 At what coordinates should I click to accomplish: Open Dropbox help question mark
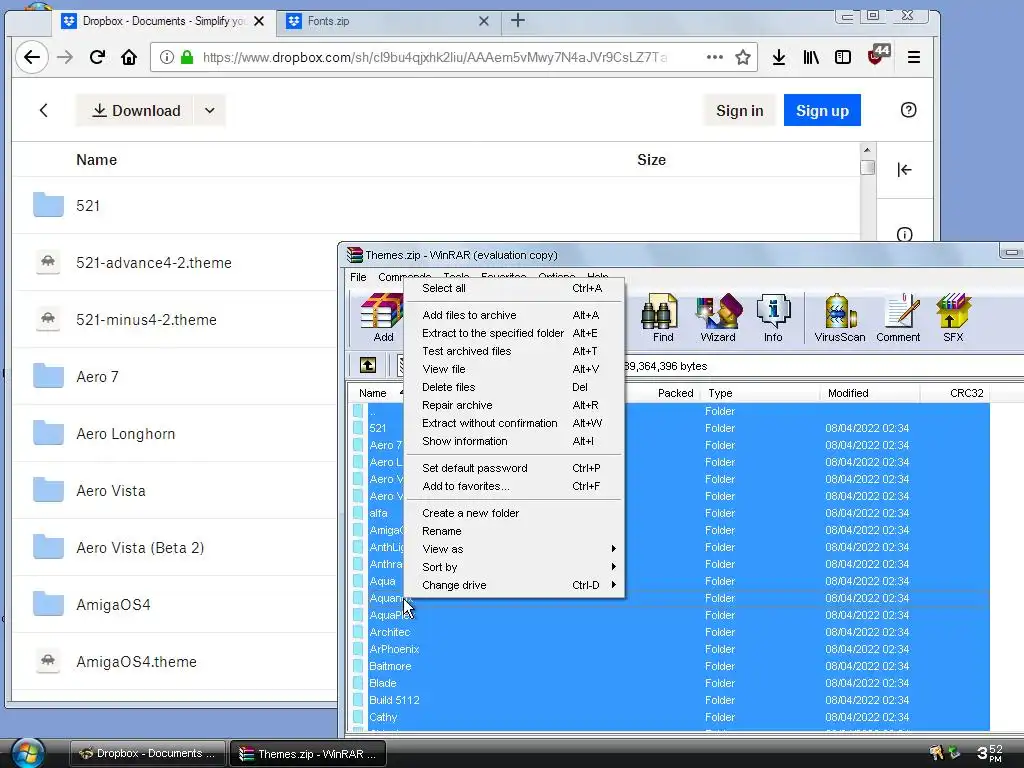[x=908, y=110]
